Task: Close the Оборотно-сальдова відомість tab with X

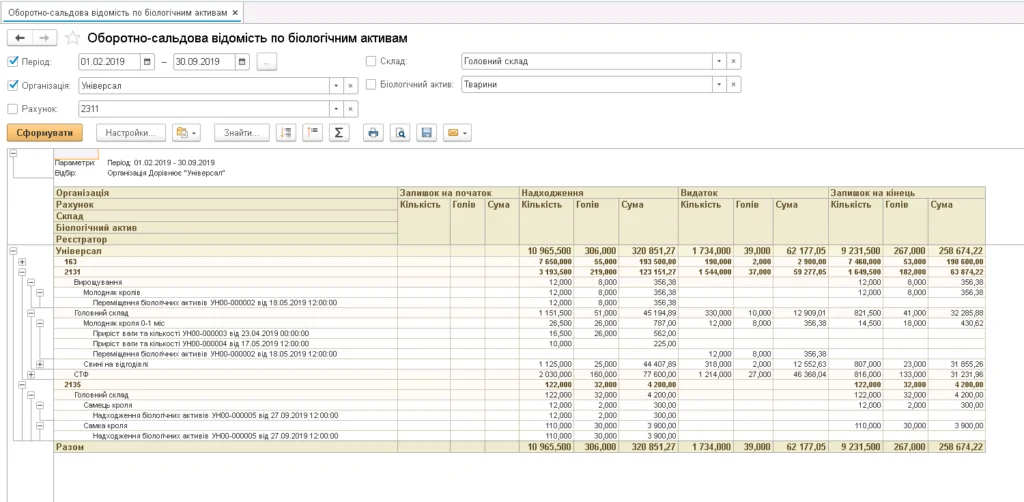Action: [235, 12]
